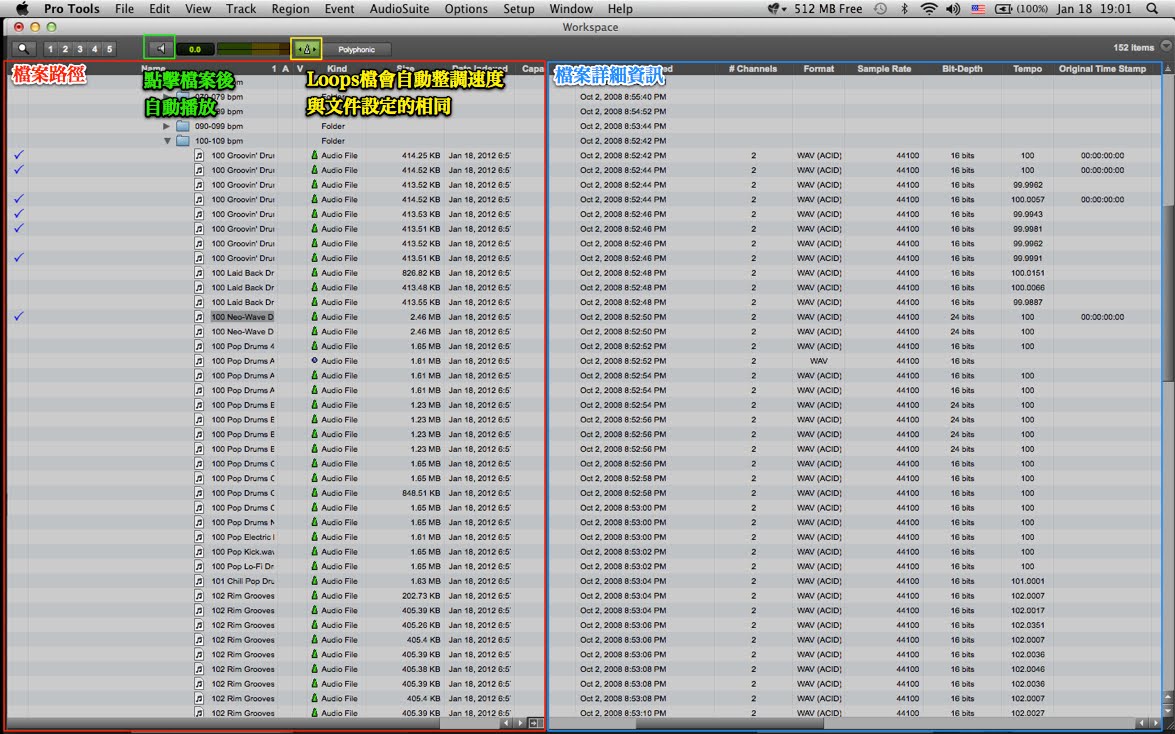Open the Window menu
This screenshot has height=734, width=1175.
tap(571, 9)
